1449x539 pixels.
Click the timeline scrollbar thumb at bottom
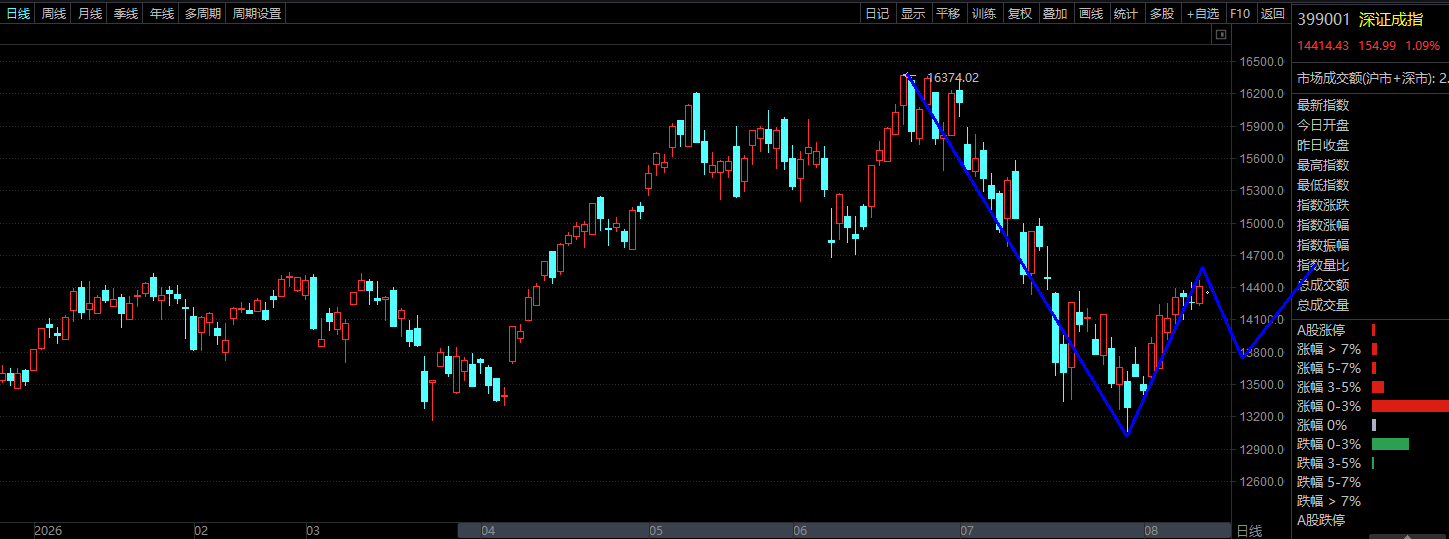843,531
